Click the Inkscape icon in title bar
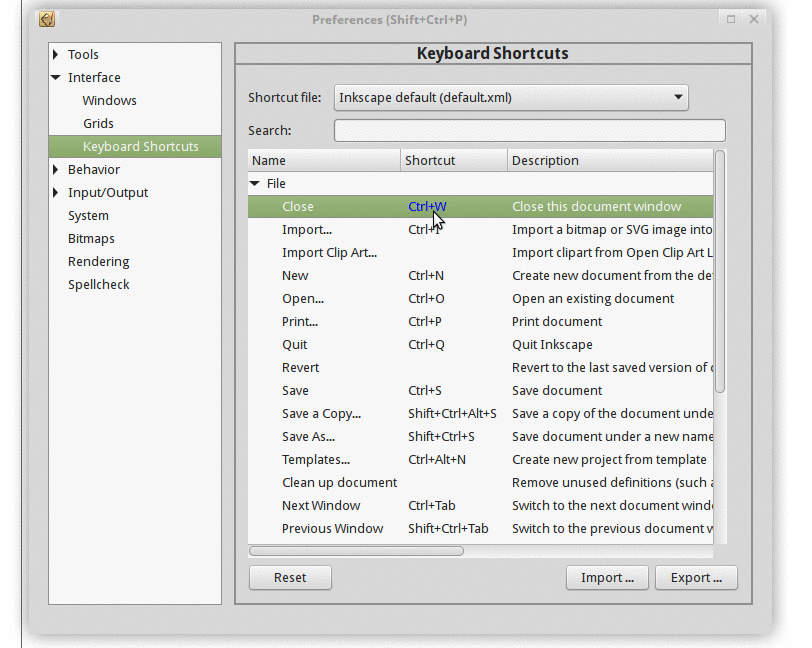This screenshot has height=648, width=812. pos(47,19)
